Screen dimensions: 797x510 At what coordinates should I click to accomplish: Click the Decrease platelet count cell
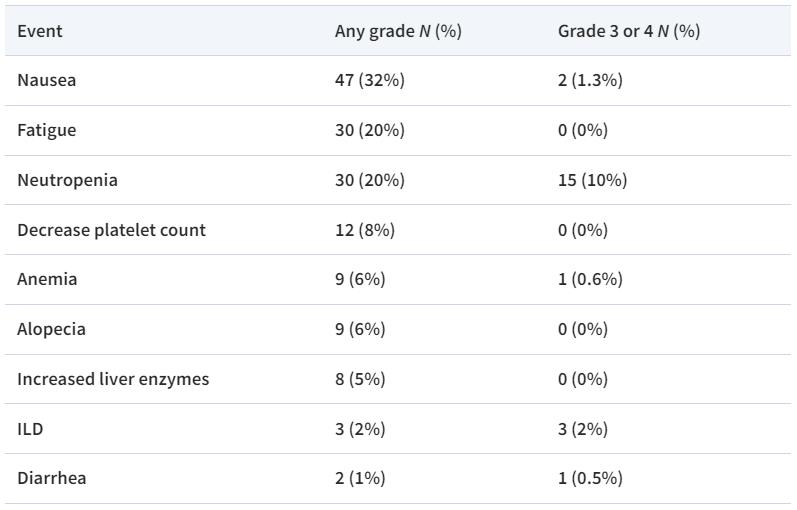[x=111, y=230]
